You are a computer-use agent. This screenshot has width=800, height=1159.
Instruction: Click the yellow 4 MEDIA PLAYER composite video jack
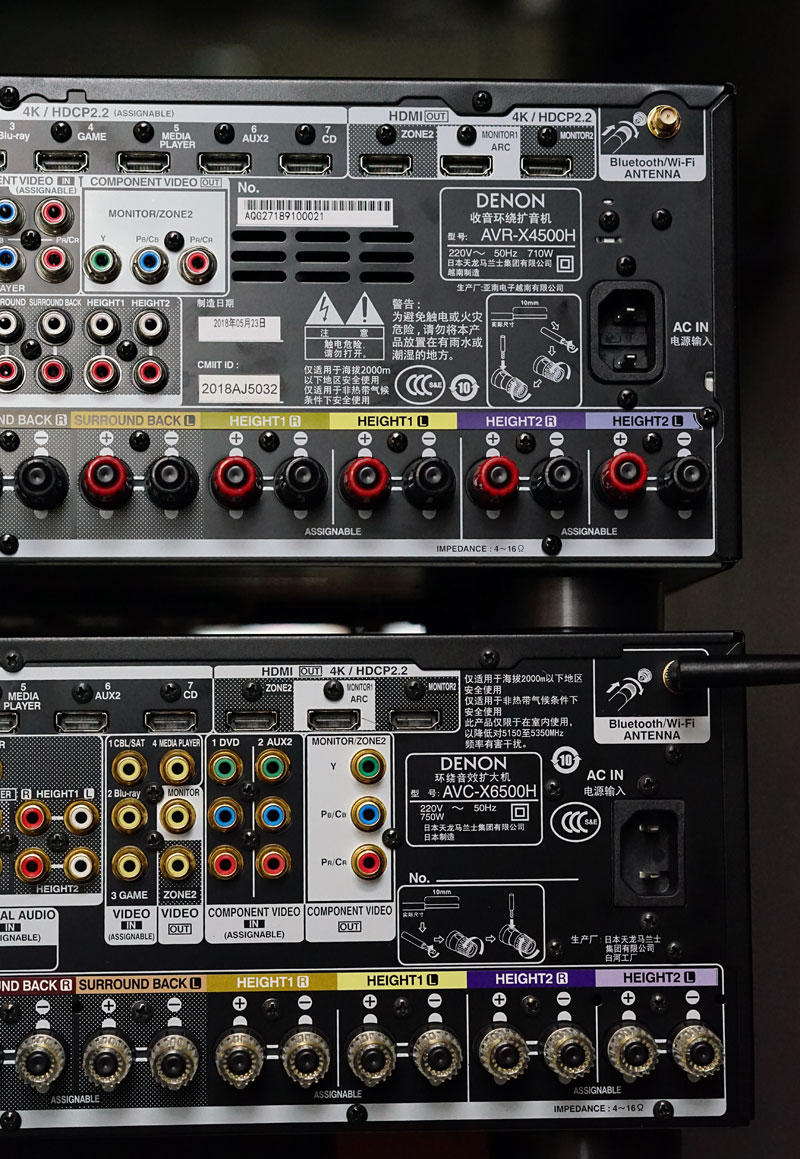coord(177,768)
